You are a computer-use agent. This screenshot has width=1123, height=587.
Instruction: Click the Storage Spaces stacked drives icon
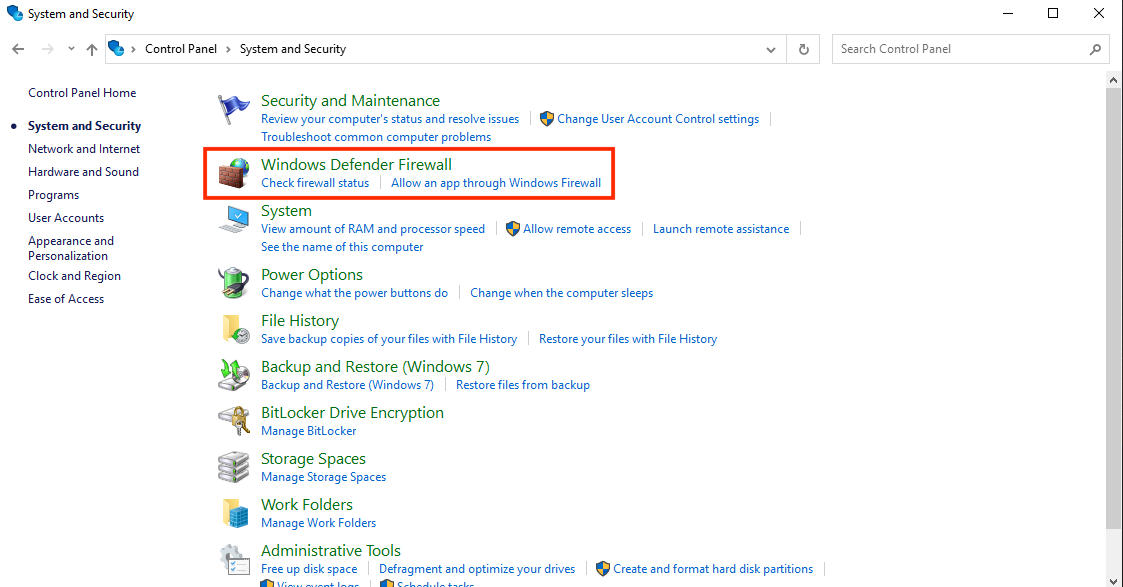coord(233,467)
